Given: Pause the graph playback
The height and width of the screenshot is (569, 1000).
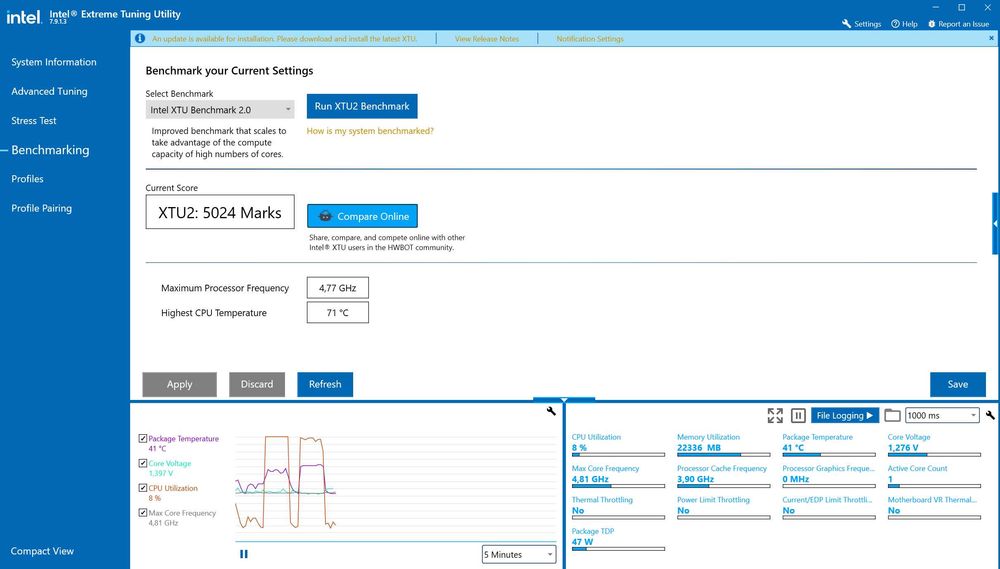Looking at the screenshot, I should coord(244,554).
